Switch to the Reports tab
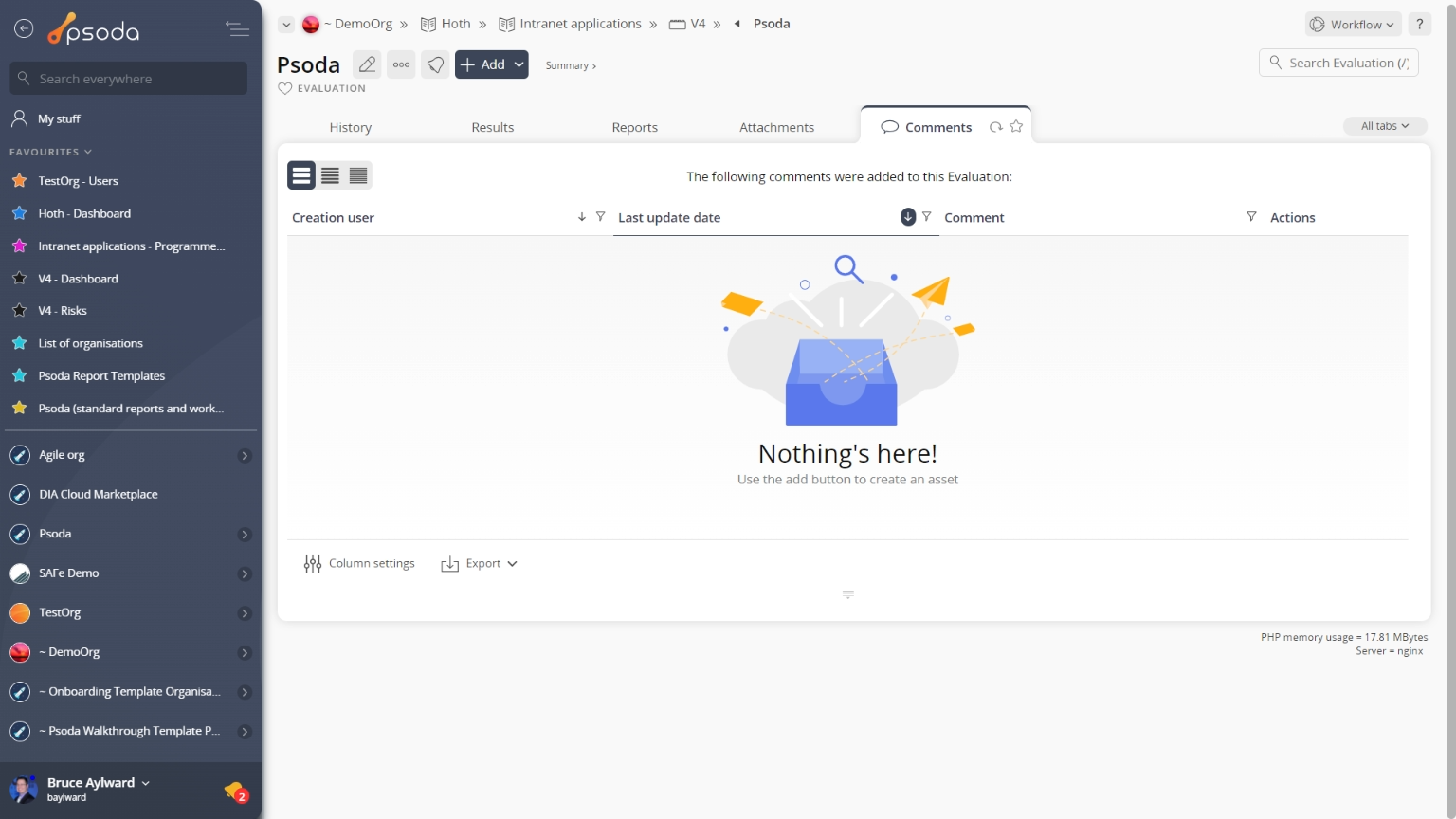The height and width of the screenshot is (819, 1456). tap(634, 127)
